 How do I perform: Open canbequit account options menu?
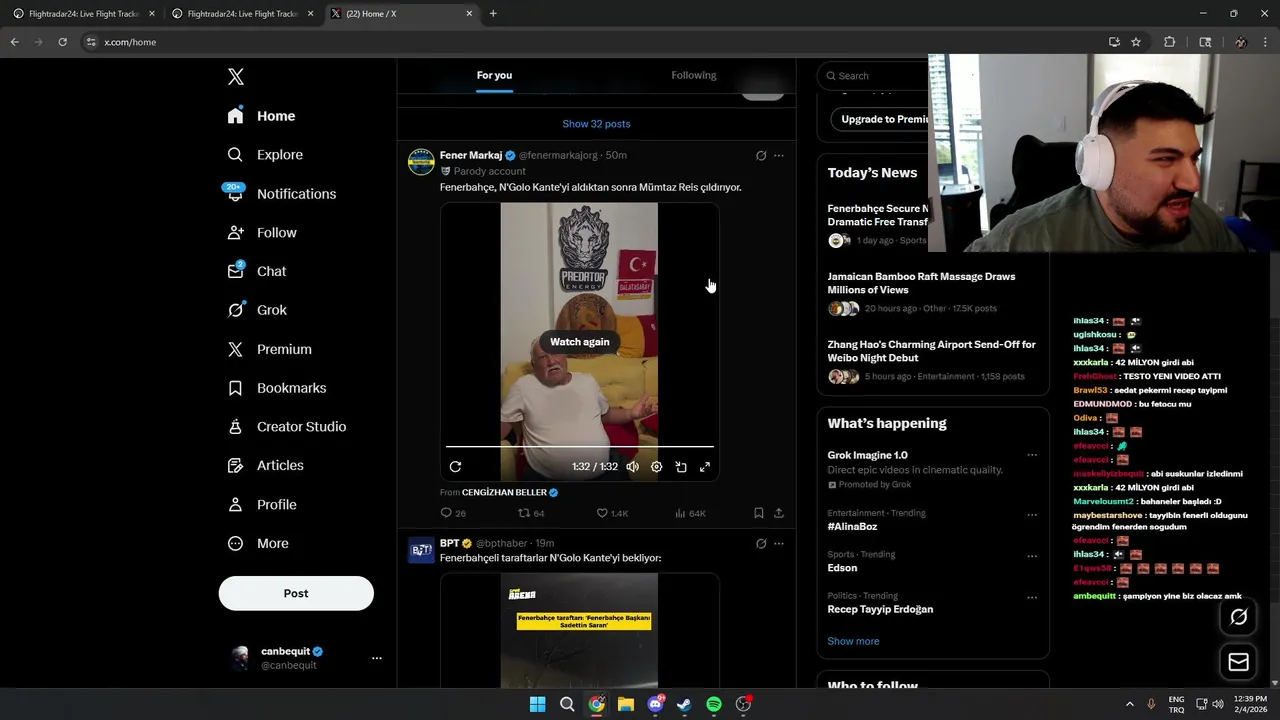[377, 658]
